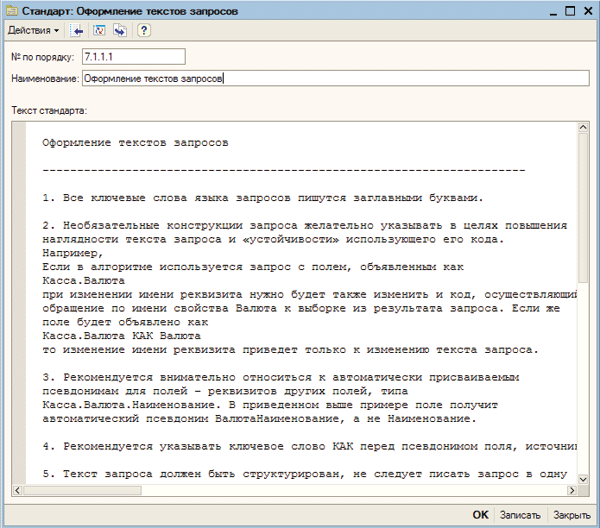Minimize the Стандарт window
This screenshot has height=528, width=600.
[553, 12]
